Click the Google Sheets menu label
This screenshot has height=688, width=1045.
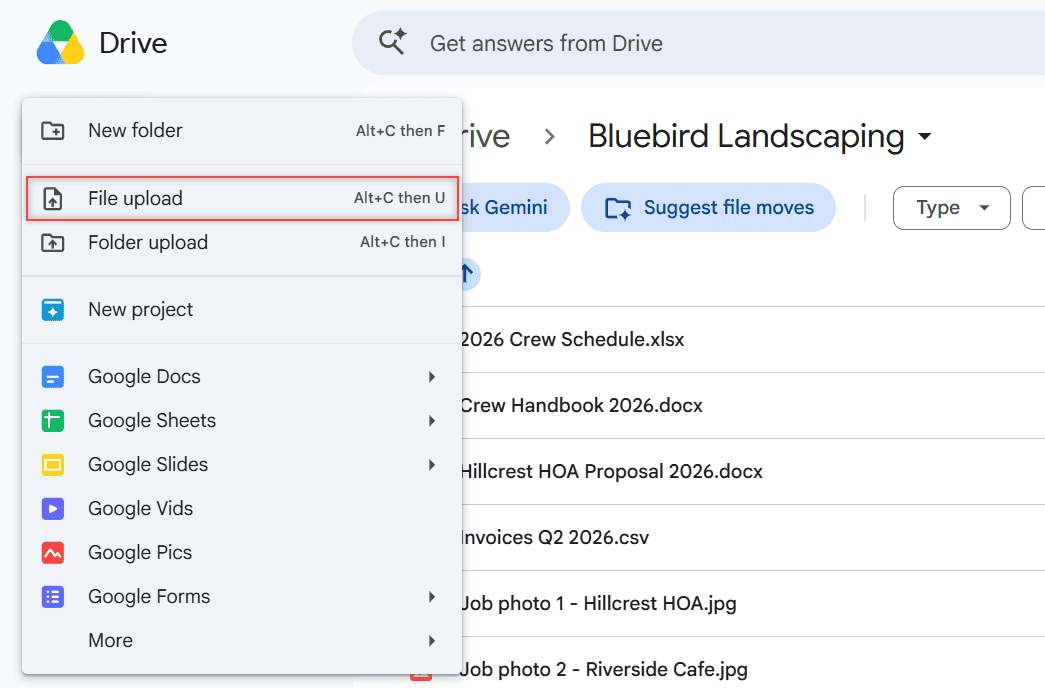tap(152, 421)
